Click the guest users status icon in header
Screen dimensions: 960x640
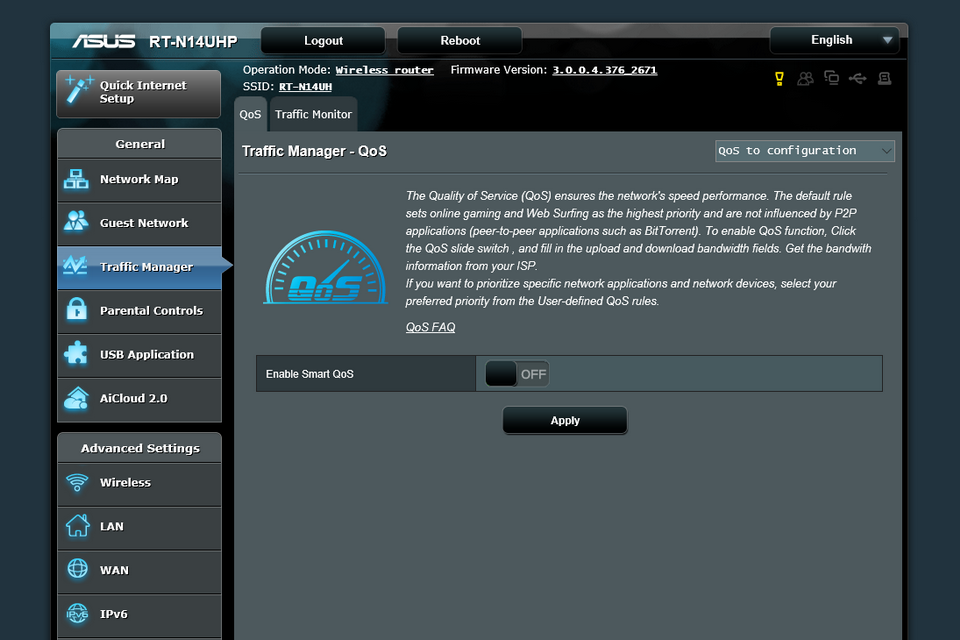(x=805, y=78)
